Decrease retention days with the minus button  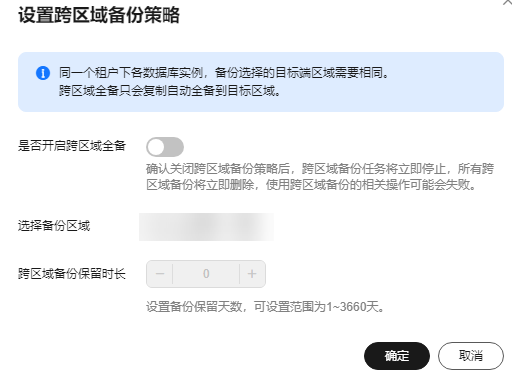point(160,274)
